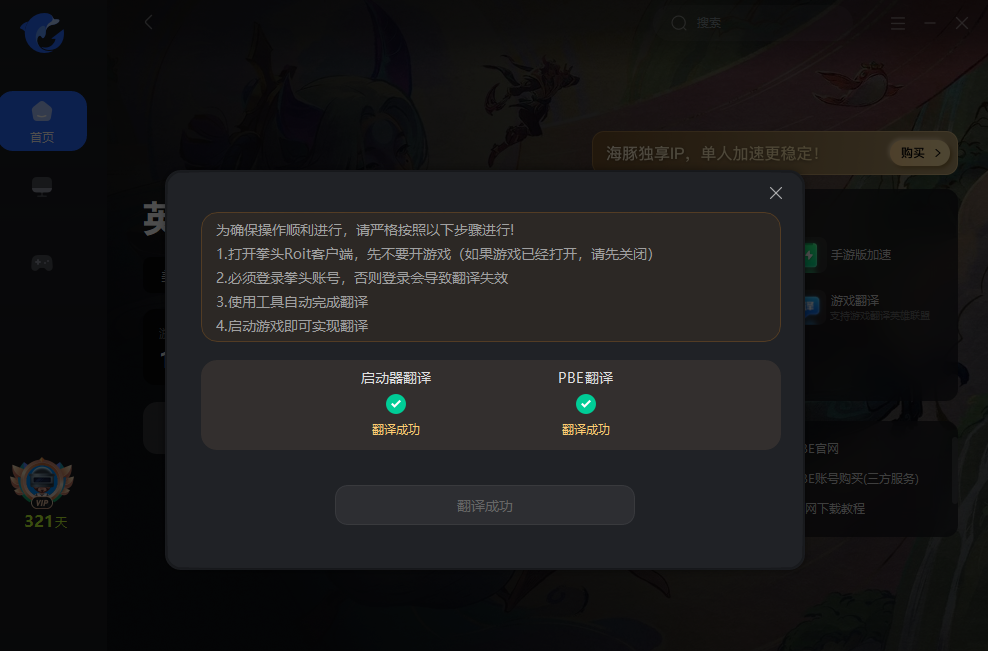Click the 购买 buy button
This screenshot has height=651, width=988.
tap(920, 153)
